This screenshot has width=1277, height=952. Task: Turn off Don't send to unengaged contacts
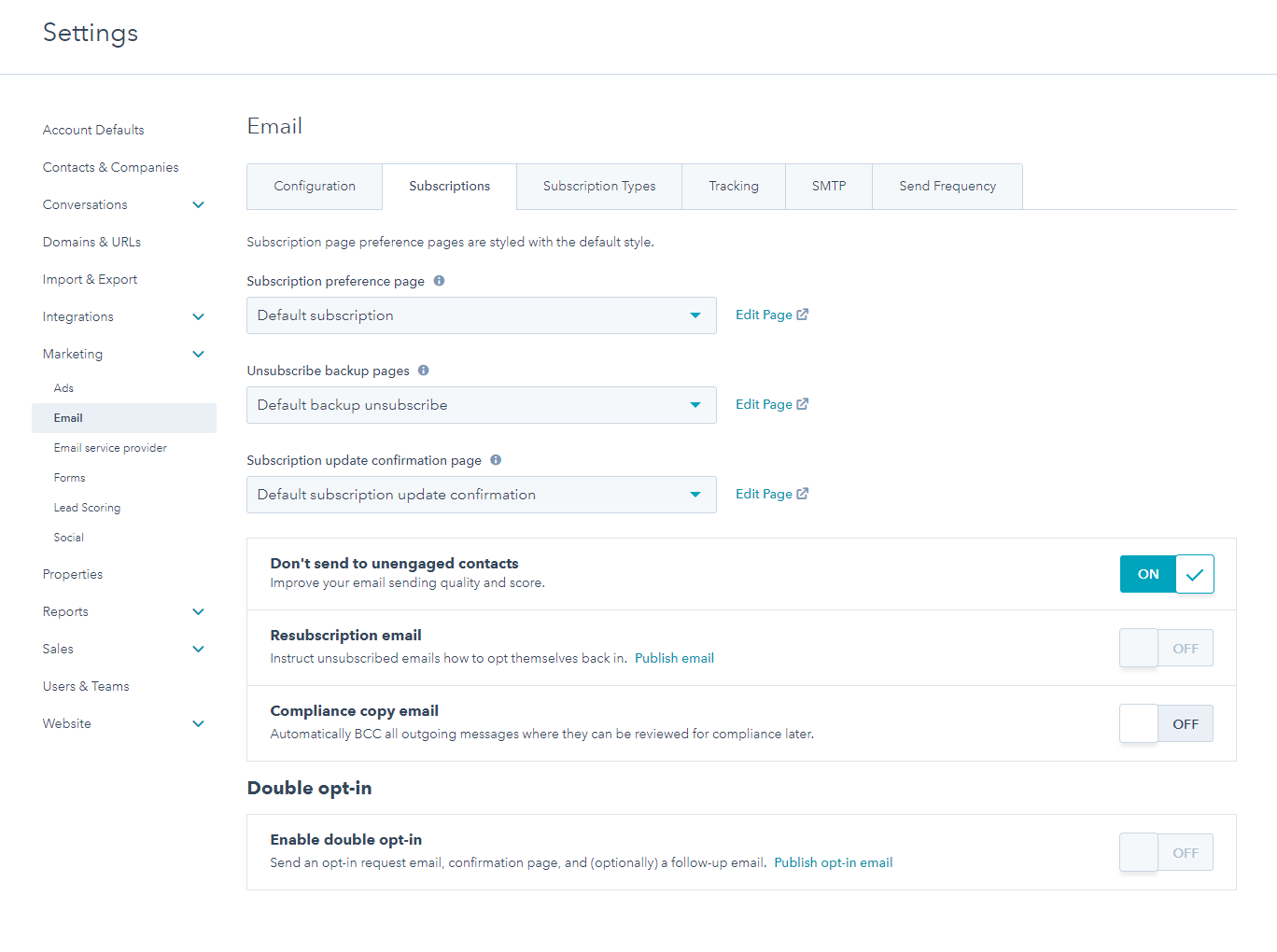pyautogui.click(x=1167, y=574)
